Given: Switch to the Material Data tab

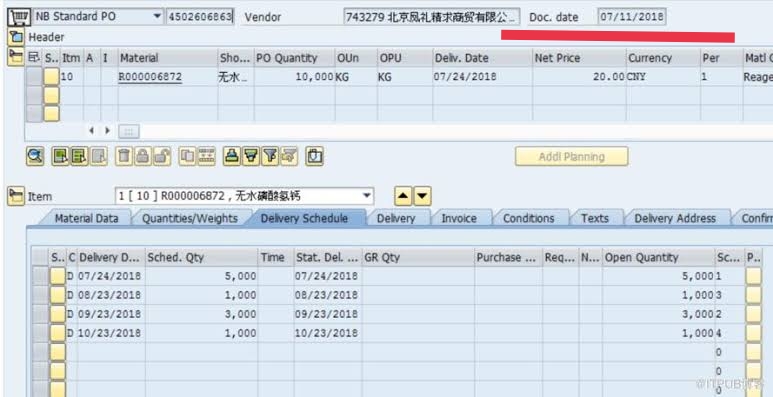Looking at the screenshot, I should point(86,218).
